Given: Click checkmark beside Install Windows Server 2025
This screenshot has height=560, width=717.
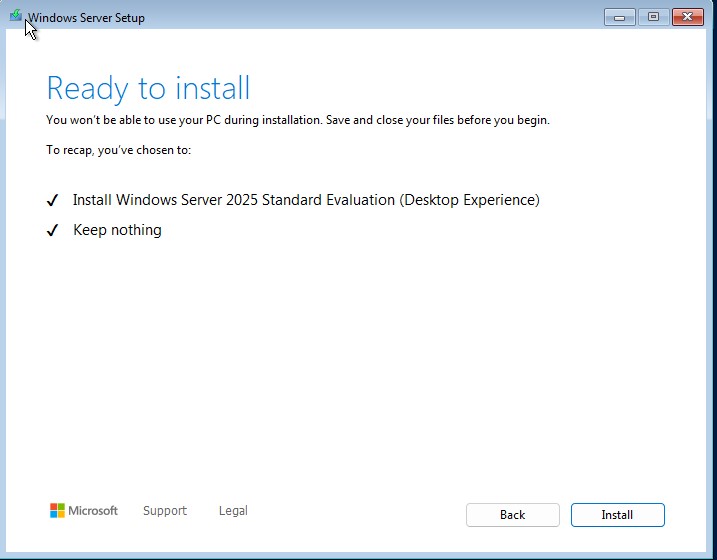Looking at the screenshot, I should click(53, 201).
